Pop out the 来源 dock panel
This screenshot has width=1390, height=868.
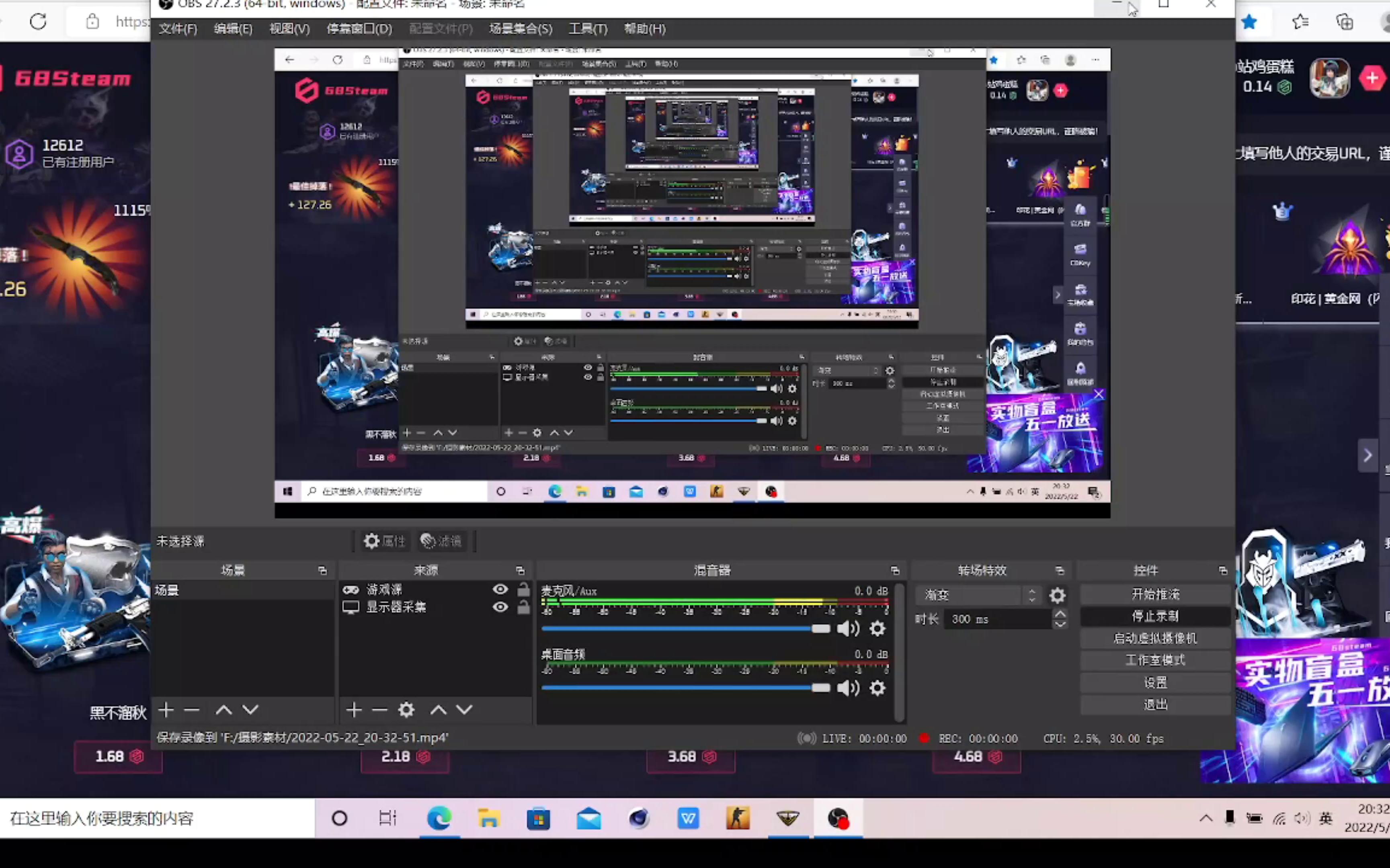[520, 570]
